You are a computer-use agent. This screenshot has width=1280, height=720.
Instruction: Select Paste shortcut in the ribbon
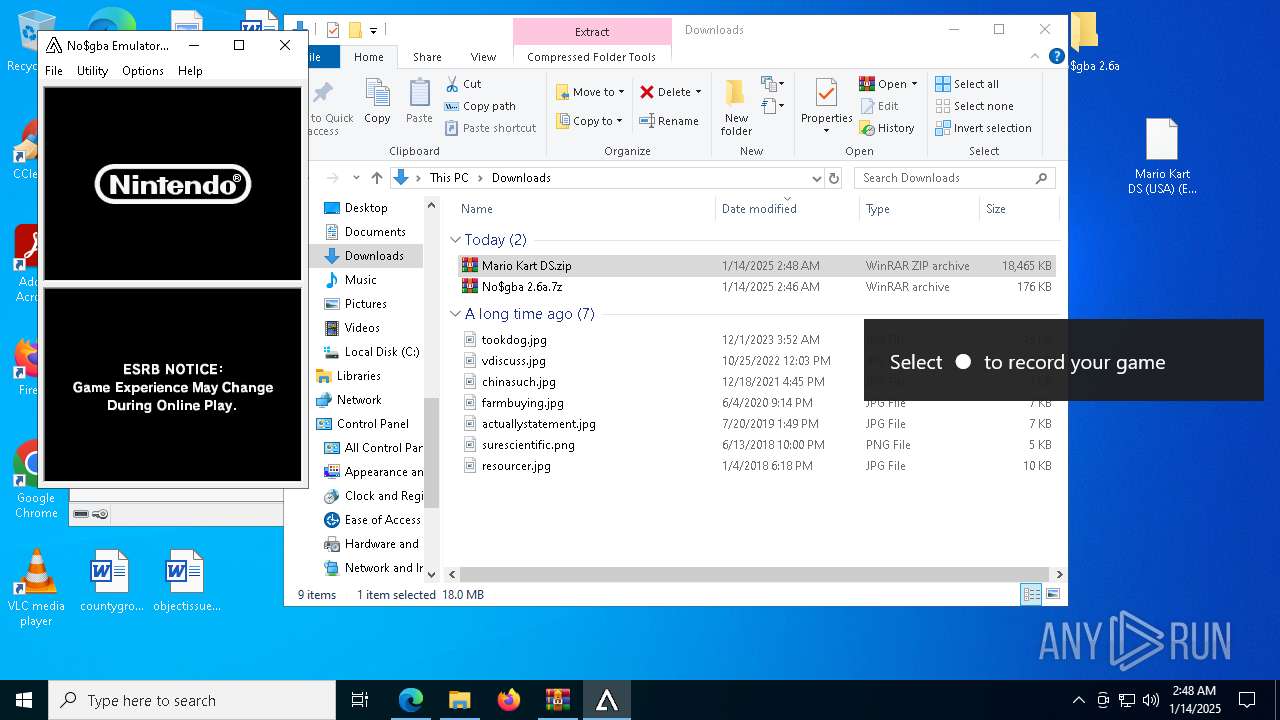click(x=490, y=128)
